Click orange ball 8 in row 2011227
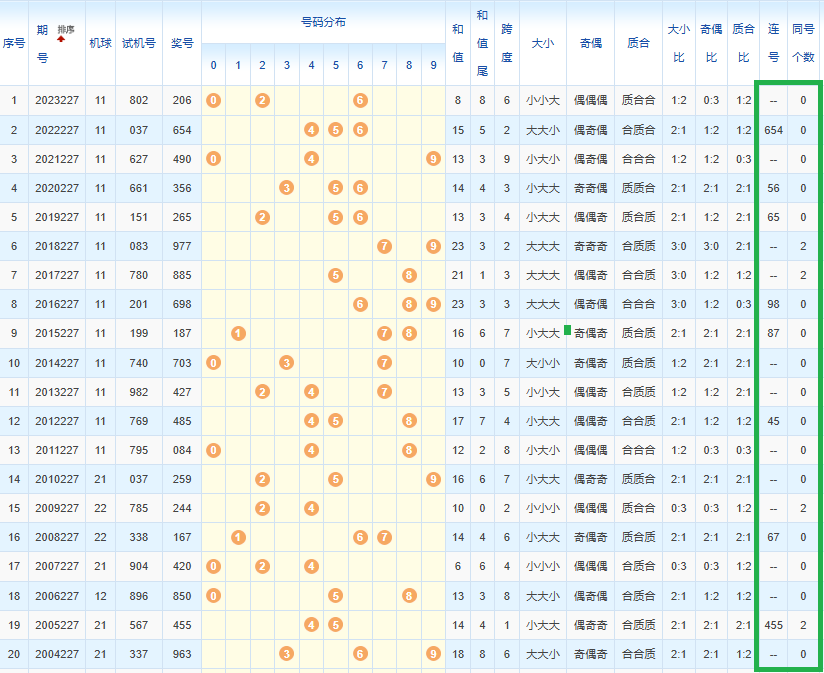The image size is (824, 673). pyautogui.click(x=409, y=450)
